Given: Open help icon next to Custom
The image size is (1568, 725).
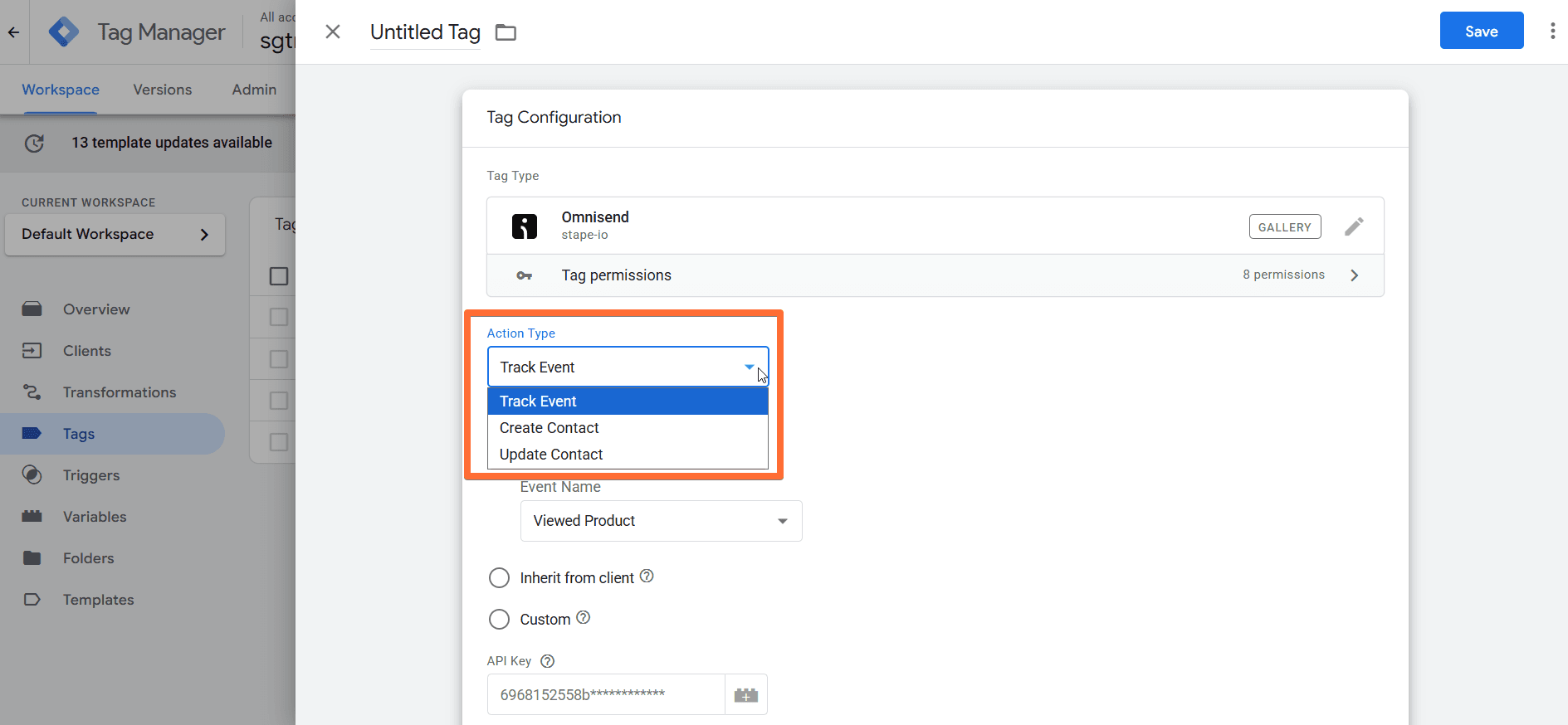Looking at the screenshot, I should [x=584, y=618].
